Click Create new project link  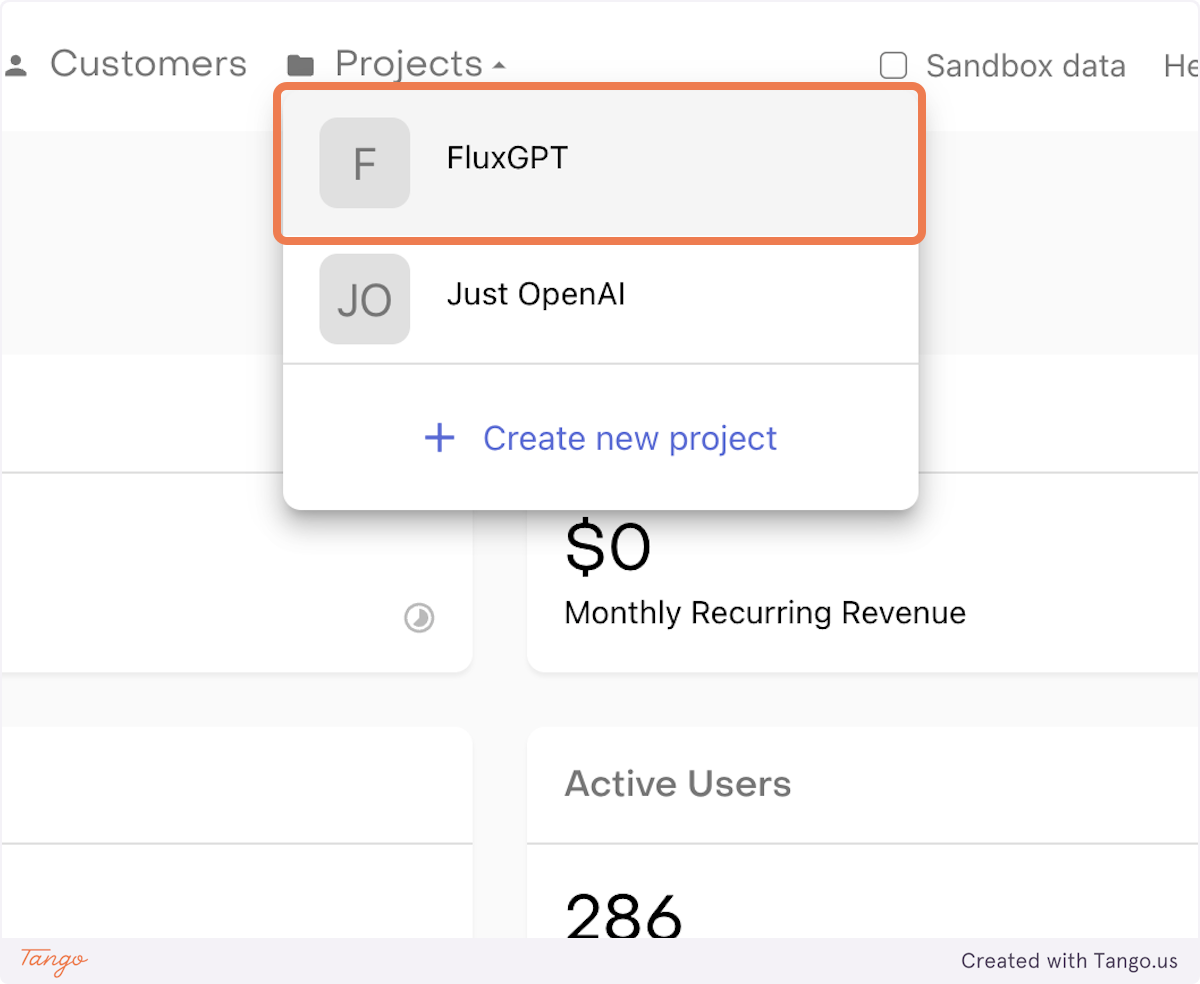[x=630, y=438]
